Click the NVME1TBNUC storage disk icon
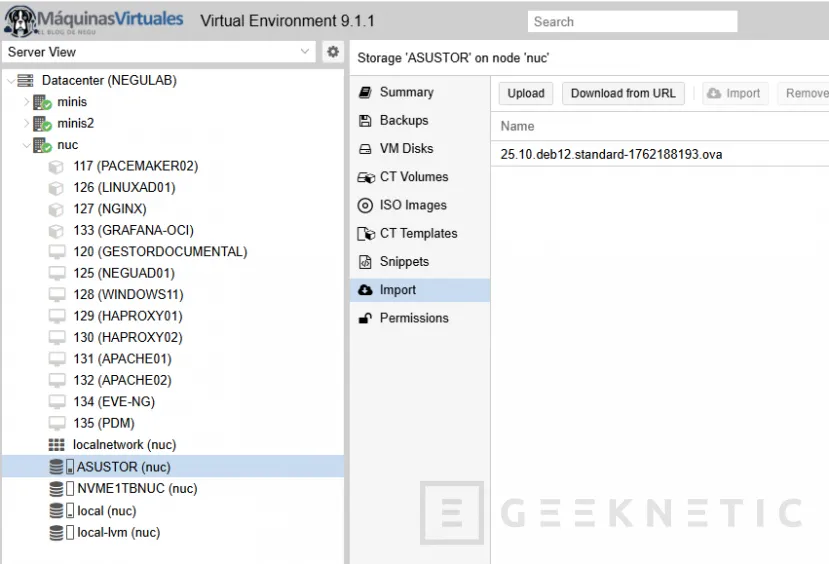The height and width of the screenshot is (564, 829). [56, 488]
